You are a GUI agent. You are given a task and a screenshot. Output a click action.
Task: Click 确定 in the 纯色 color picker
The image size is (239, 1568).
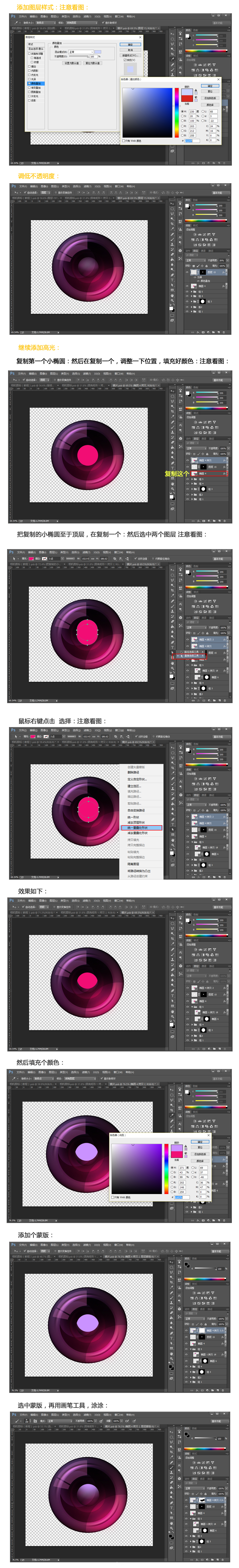pos(200,1142)
